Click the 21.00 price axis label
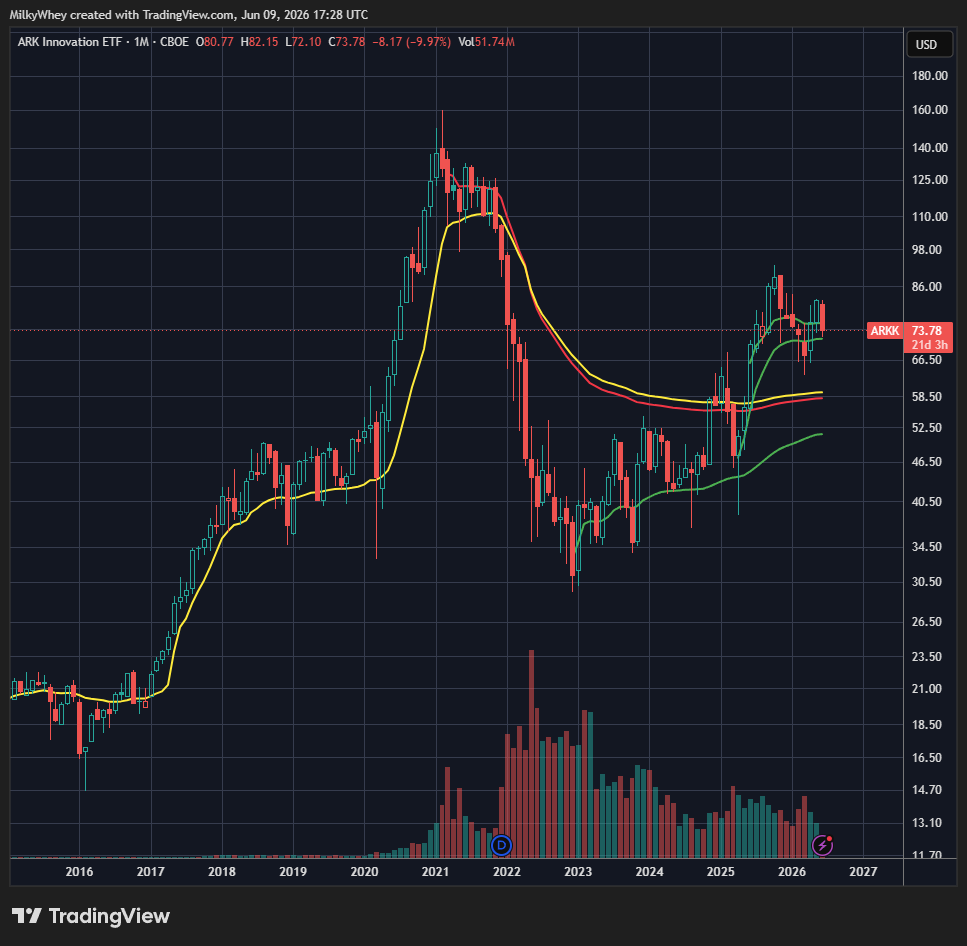 click(927, 689)
